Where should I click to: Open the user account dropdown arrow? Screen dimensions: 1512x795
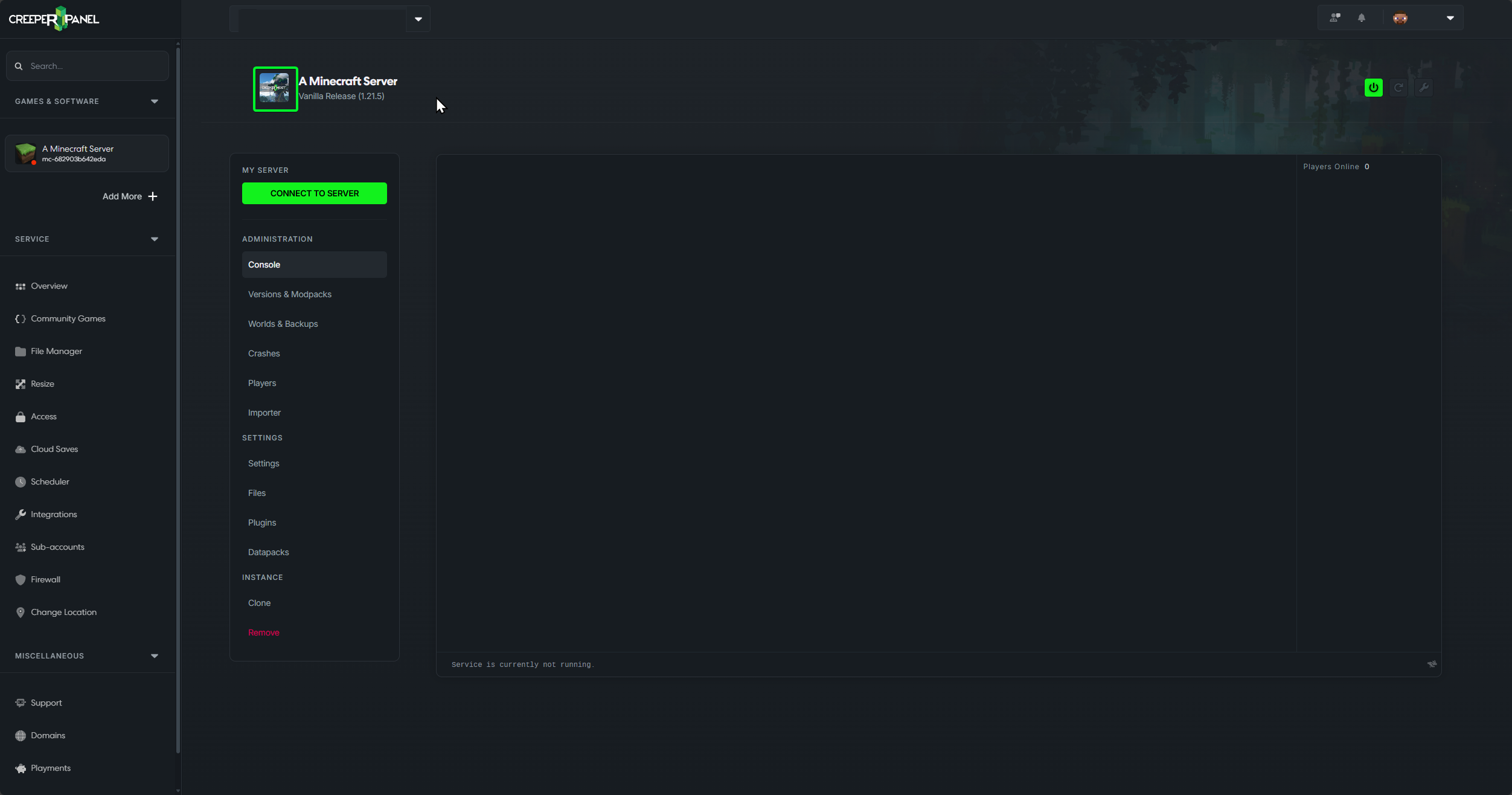(x=1450, y=18)
